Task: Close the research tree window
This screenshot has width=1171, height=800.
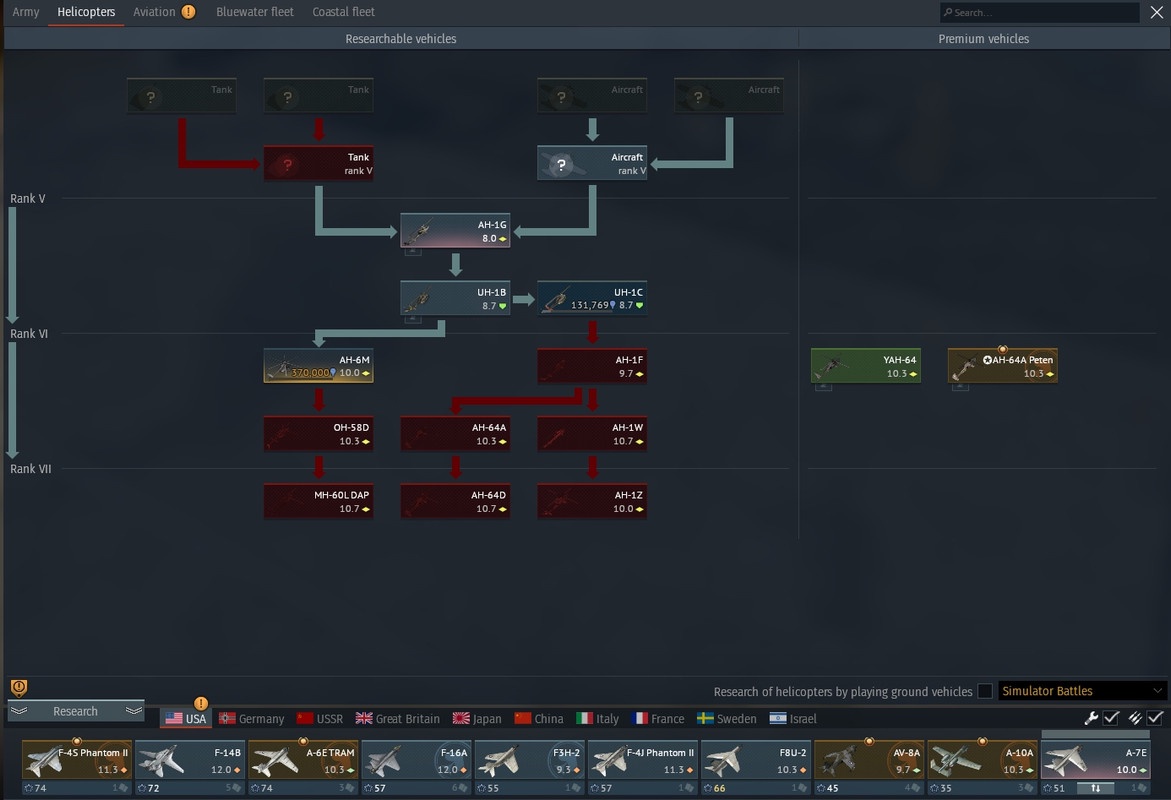Action: point(1156,12)
